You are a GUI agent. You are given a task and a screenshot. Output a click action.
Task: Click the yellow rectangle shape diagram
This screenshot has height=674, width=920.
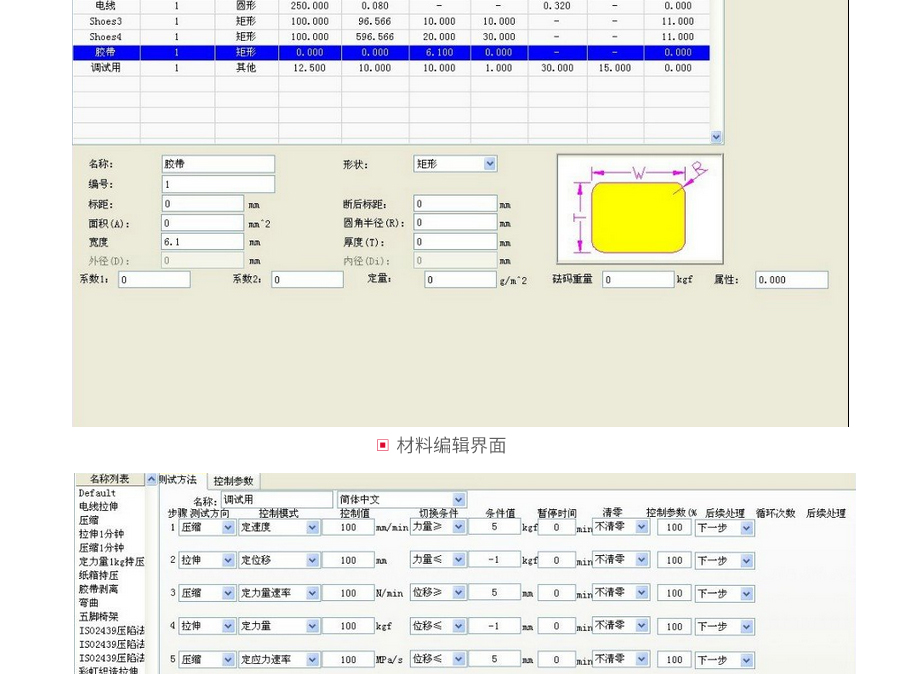pos(637,214)
